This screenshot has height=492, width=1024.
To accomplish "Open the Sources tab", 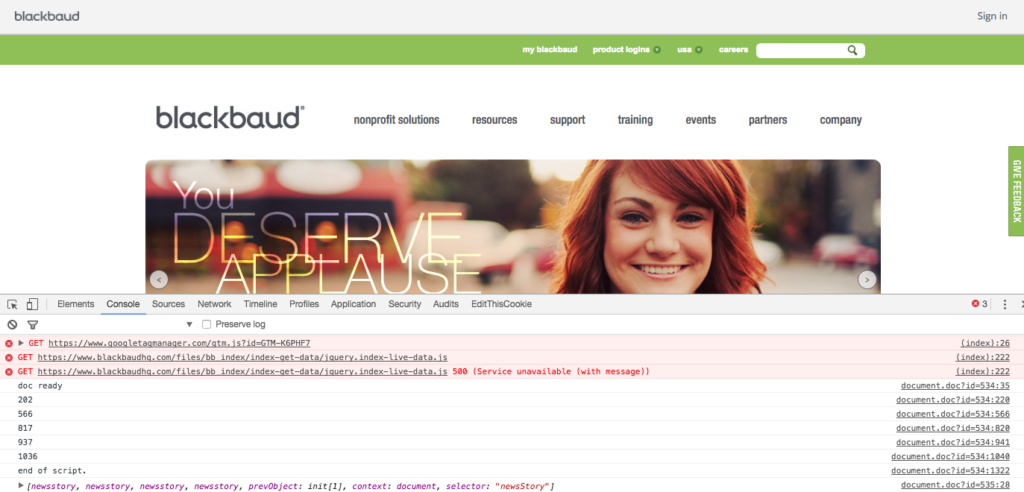I will tap(168, 304).
